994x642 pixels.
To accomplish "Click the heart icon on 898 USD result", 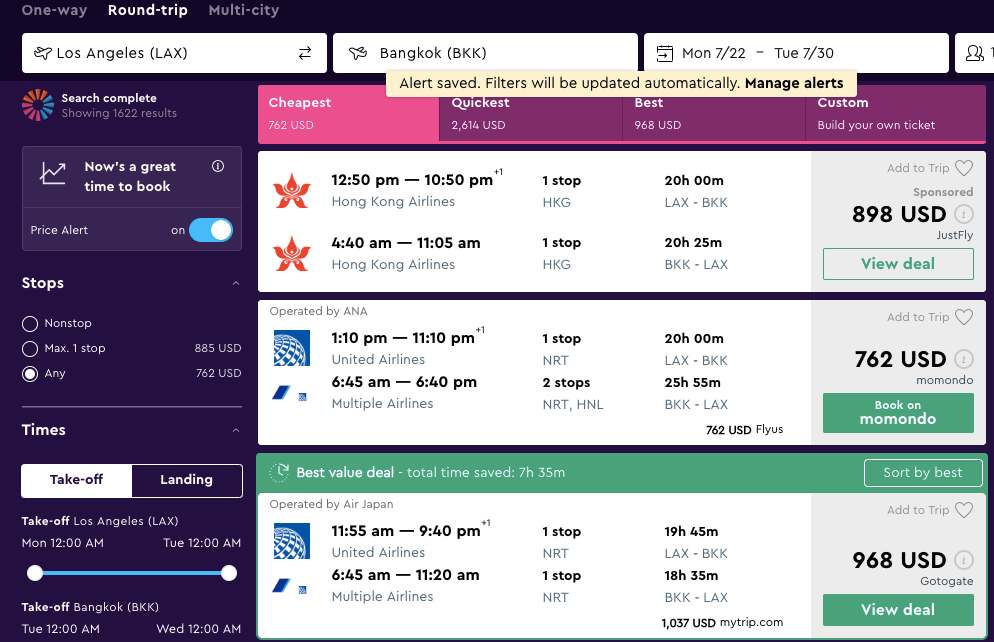I will pos(964,168).
